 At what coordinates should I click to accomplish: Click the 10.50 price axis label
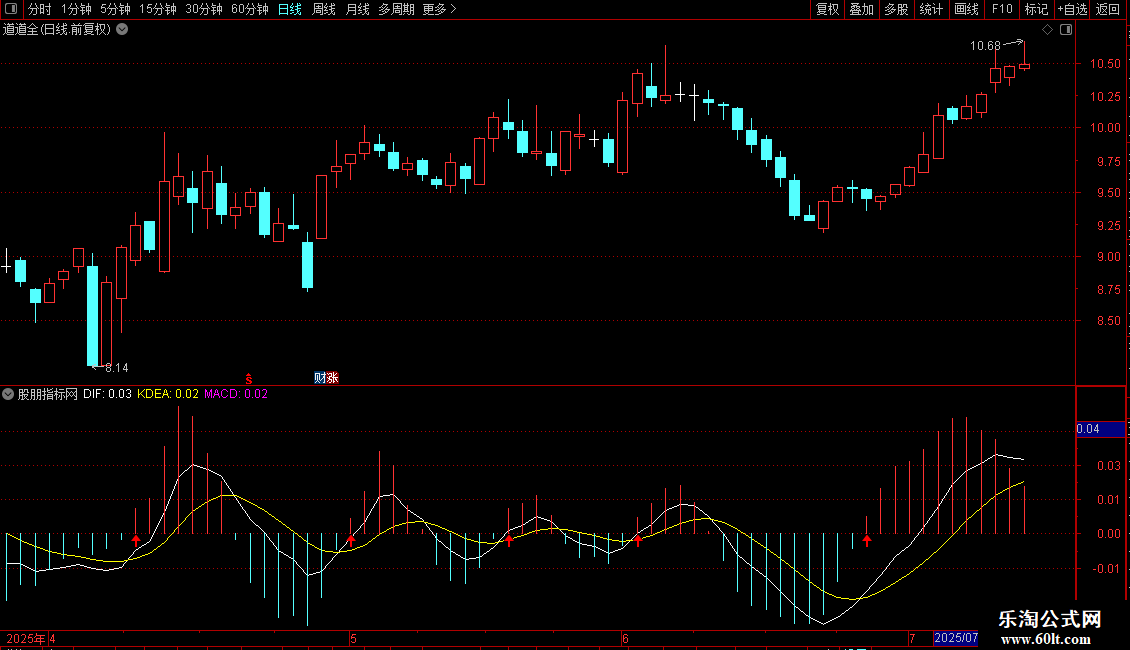[1105, 64]
